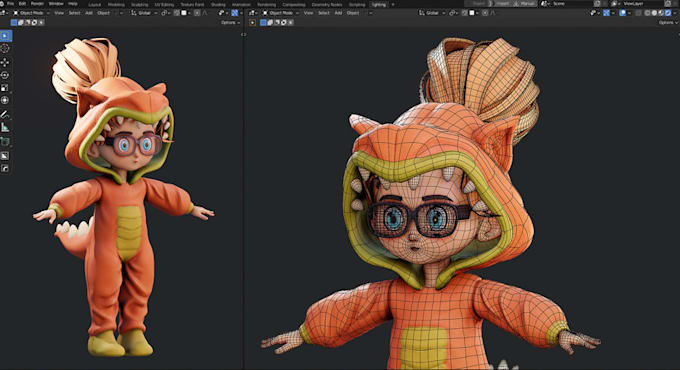Open Add menu in right viewport header

[338, 13]
